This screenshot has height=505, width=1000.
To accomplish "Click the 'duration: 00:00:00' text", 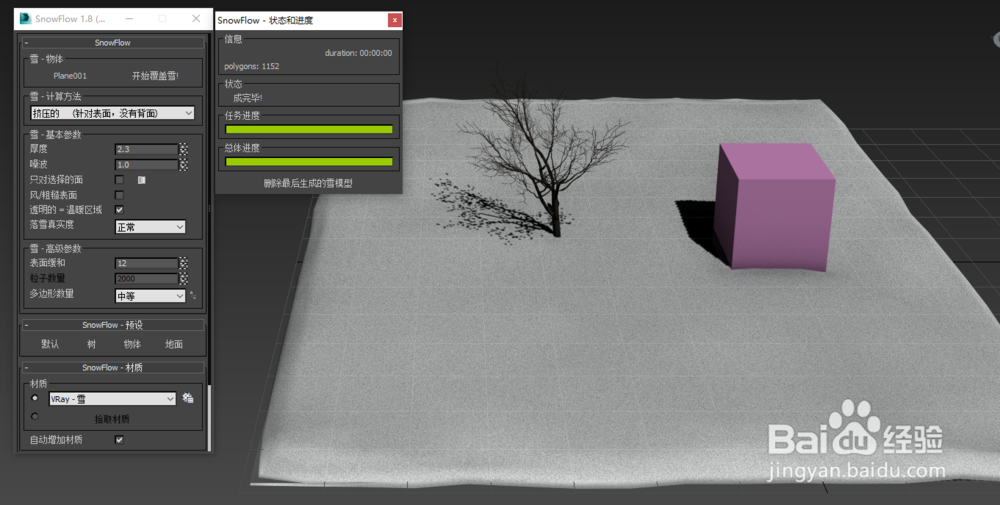I will [x=358, y=53].
